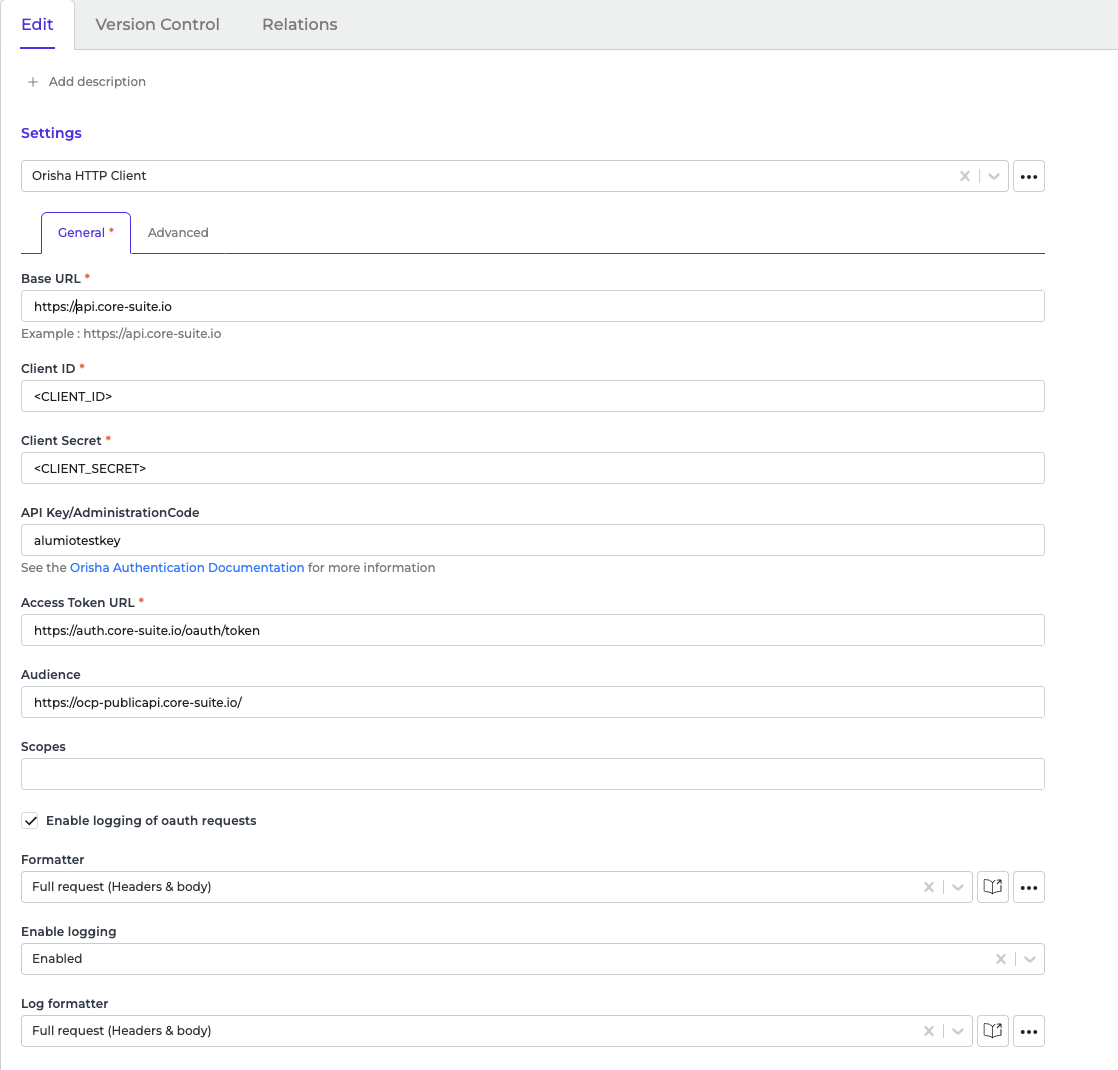Expand the Enable logging dropdown
The width and height of the screenshot is (1118, 1070).
coord(1029,959)
